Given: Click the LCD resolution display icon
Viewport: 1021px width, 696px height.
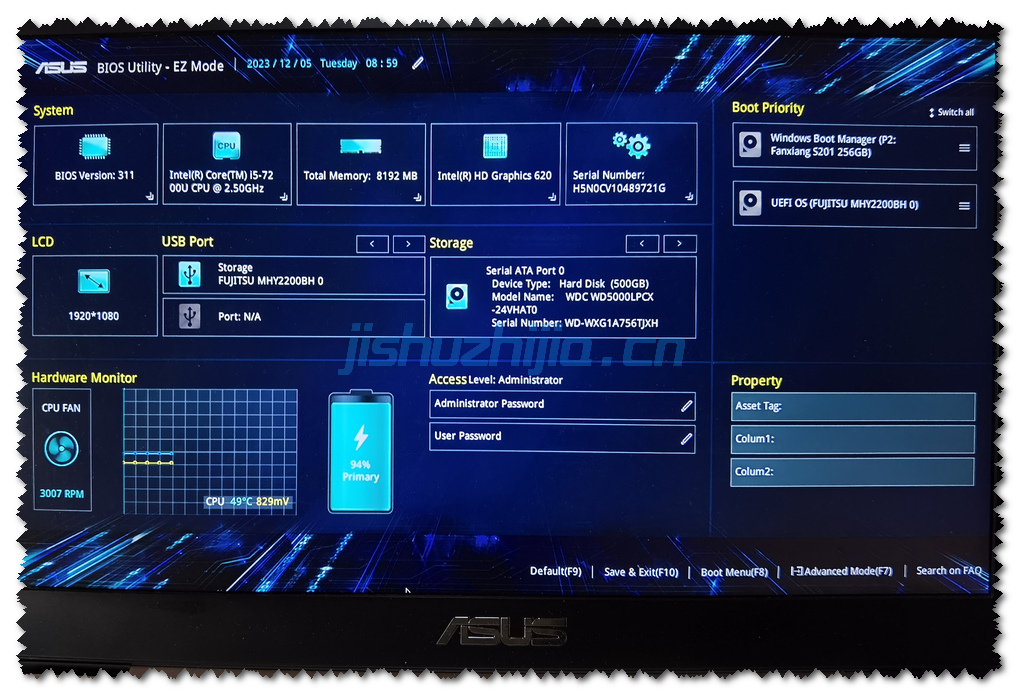Looking at the screenshot, I should [94, 281].
